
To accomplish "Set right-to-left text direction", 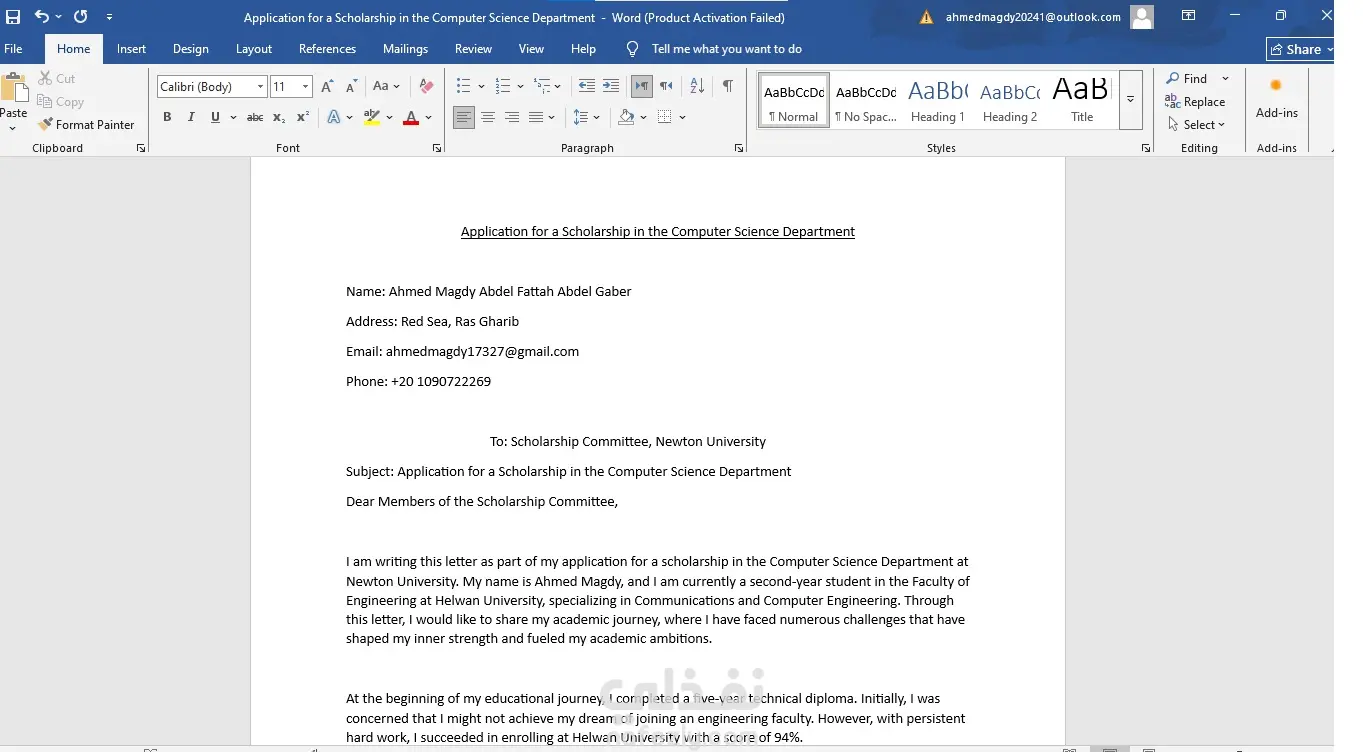I will click(x=666, y=87).
